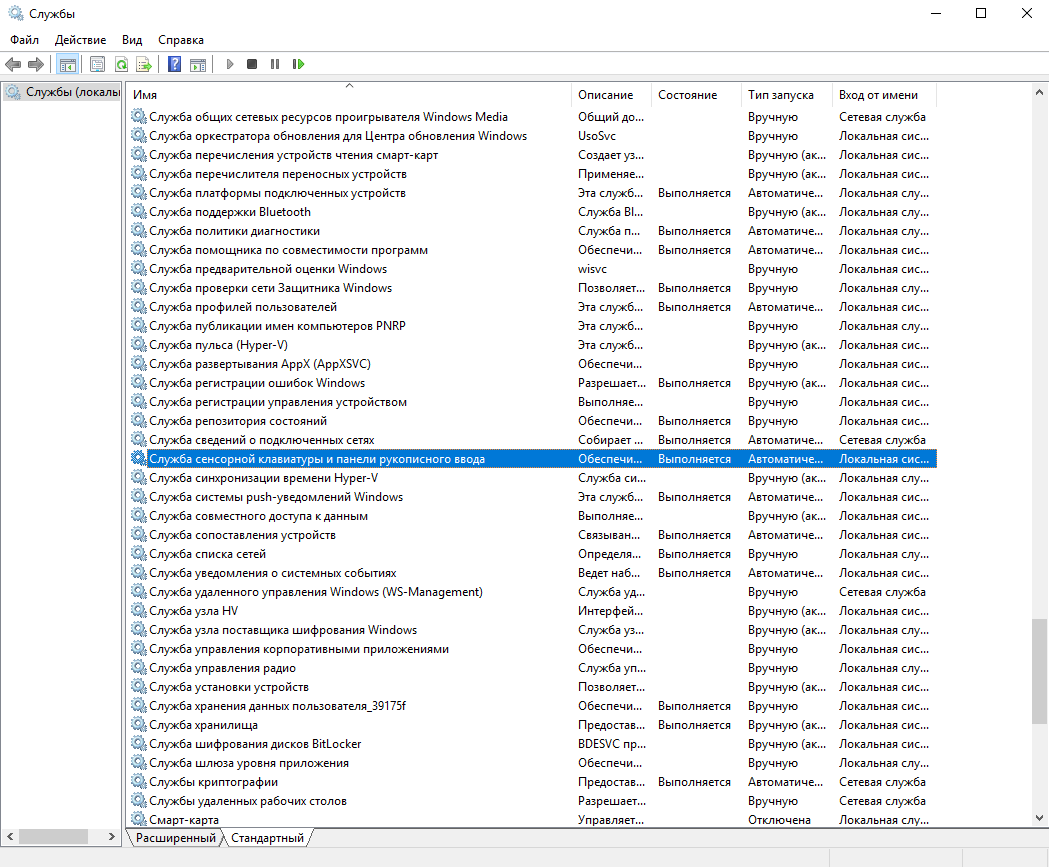The image size is (1049, 867).
Task: Restart the service with Restart icon
Action: (x=298, y=64)
